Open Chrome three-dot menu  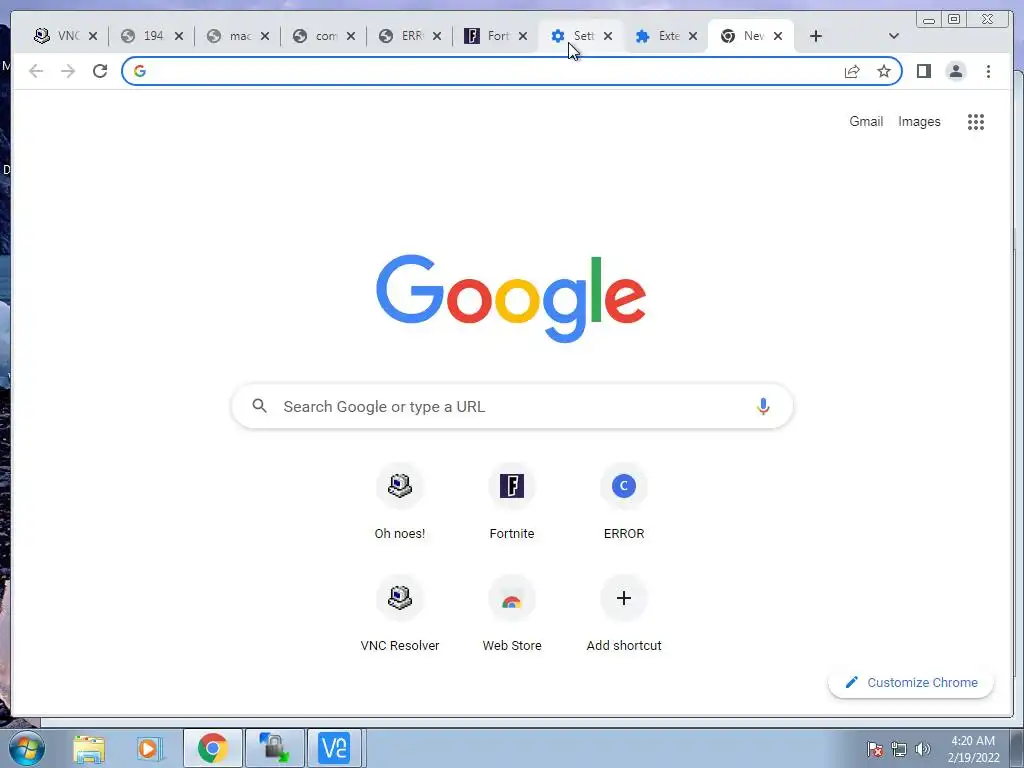[988, 71]
